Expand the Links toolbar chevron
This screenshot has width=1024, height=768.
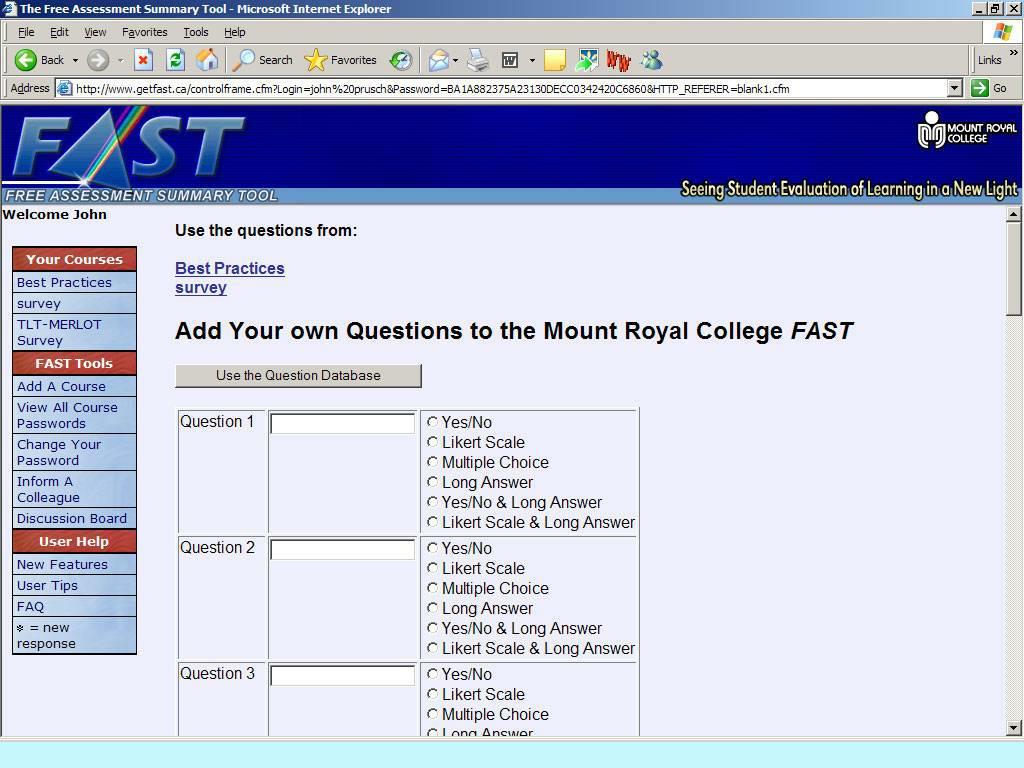1014,52
